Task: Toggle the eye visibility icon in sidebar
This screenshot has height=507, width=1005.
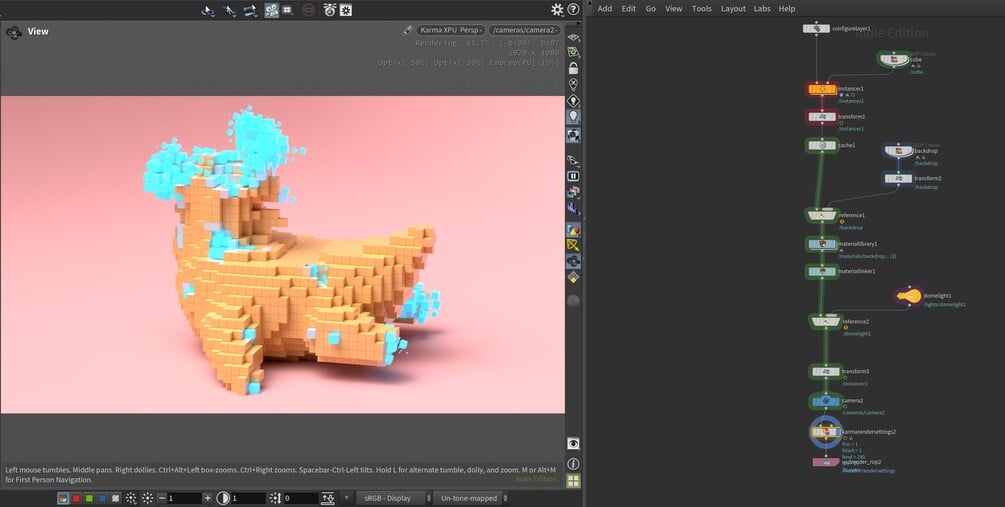Action: pos(574,444)
